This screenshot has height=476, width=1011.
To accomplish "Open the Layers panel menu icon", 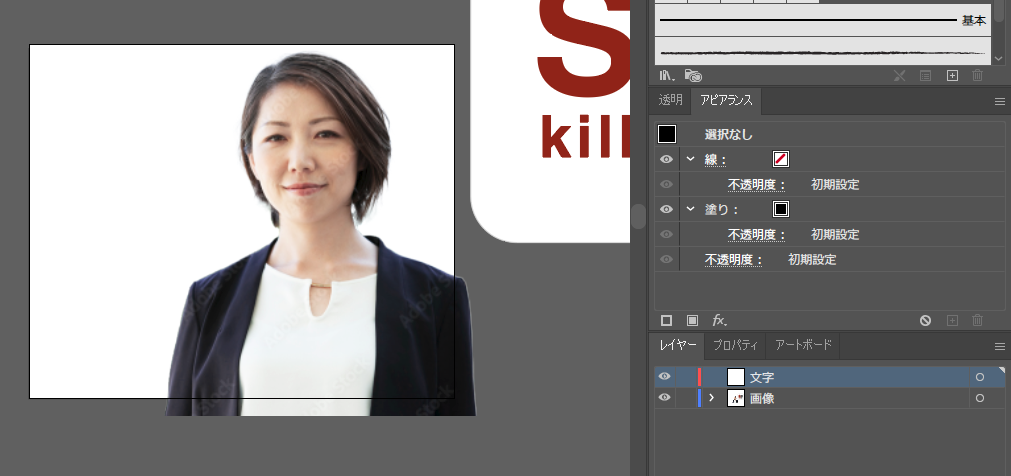I will [x=999, y=346].
